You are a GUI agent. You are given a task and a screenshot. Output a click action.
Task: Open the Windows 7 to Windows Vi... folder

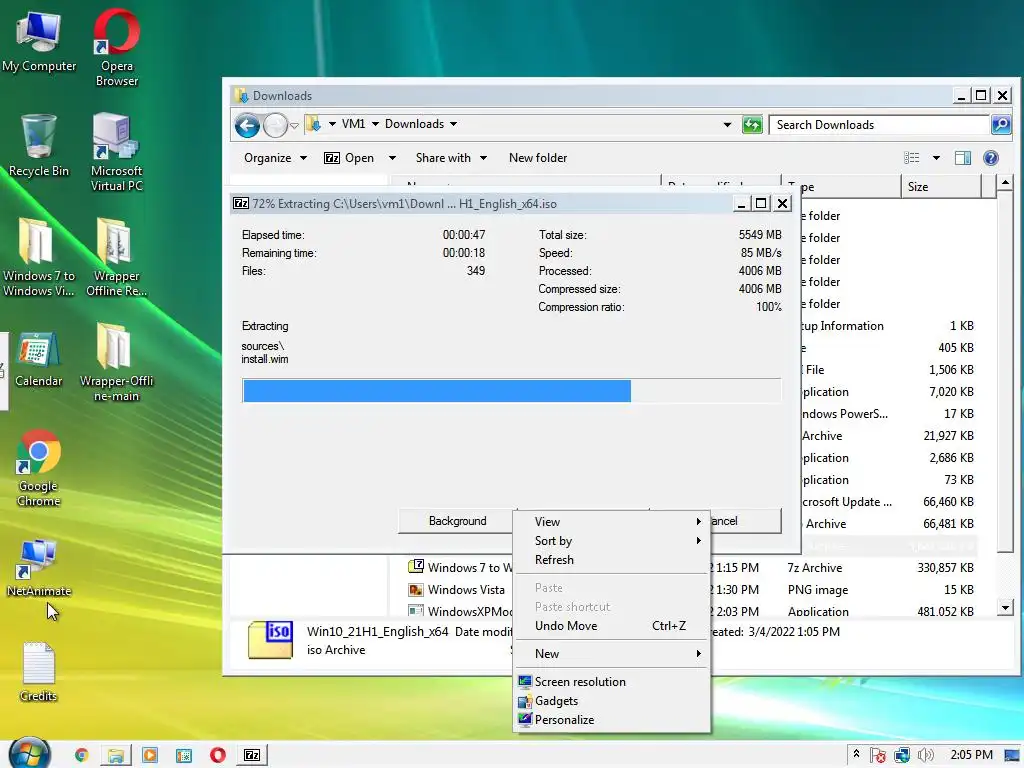39,257
